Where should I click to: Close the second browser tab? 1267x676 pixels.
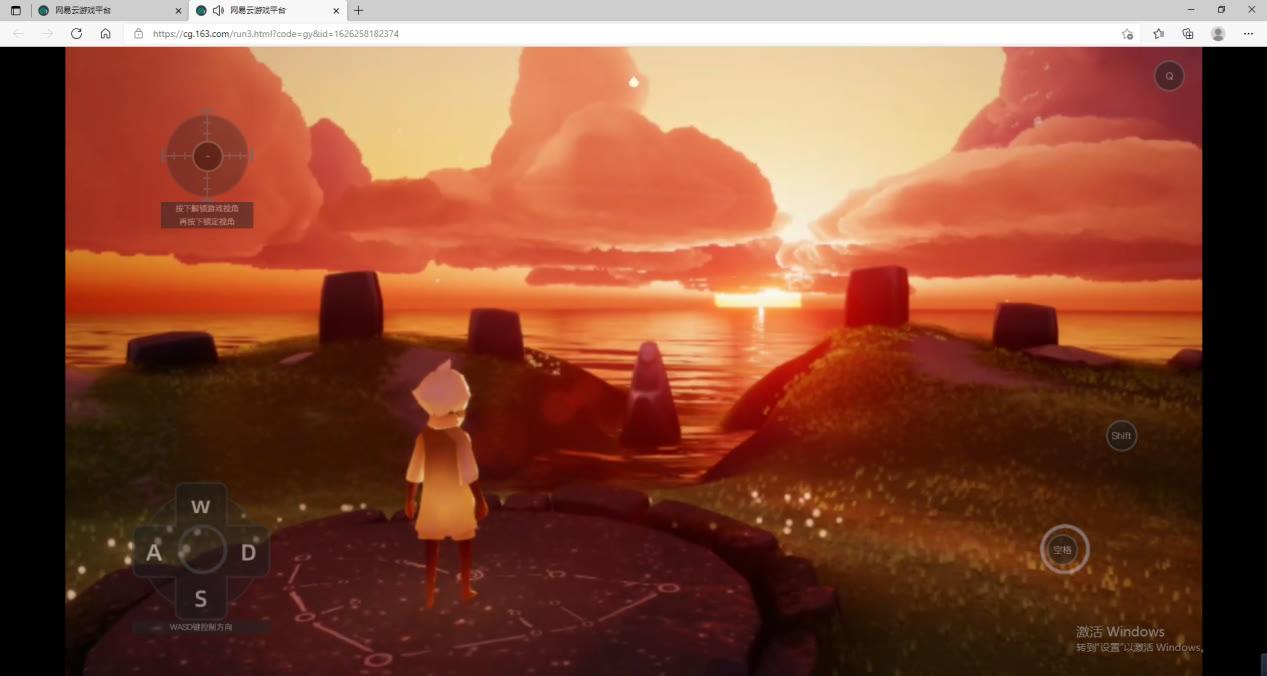336,10
